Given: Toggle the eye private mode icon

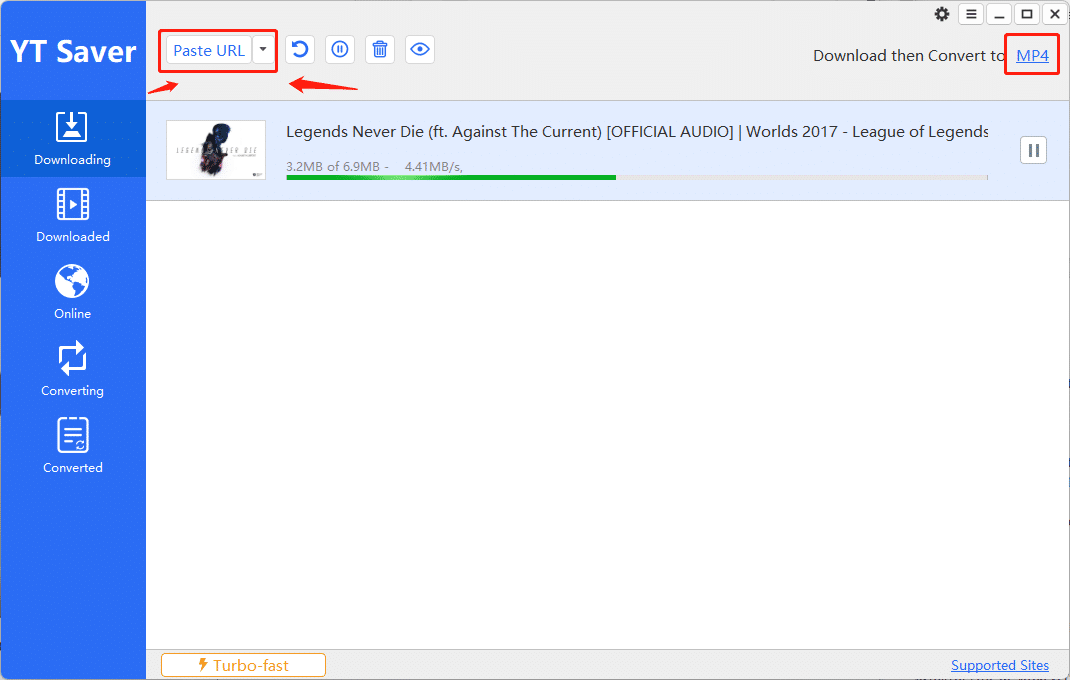Looking at the screenshot, I should pos(420,49).
